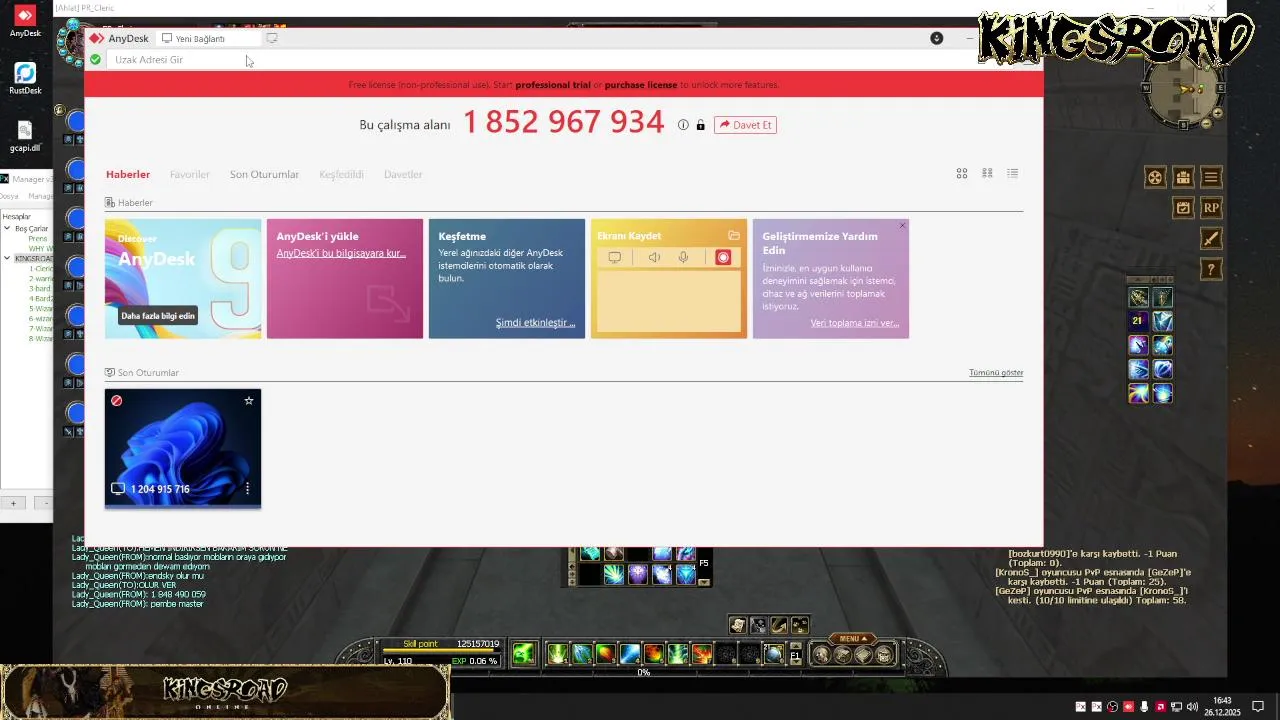Image resolution: width=1280 pixels, height=720 pixels.
Task: Favorite the 1 204 915 716 session
Action: [249, 401]
